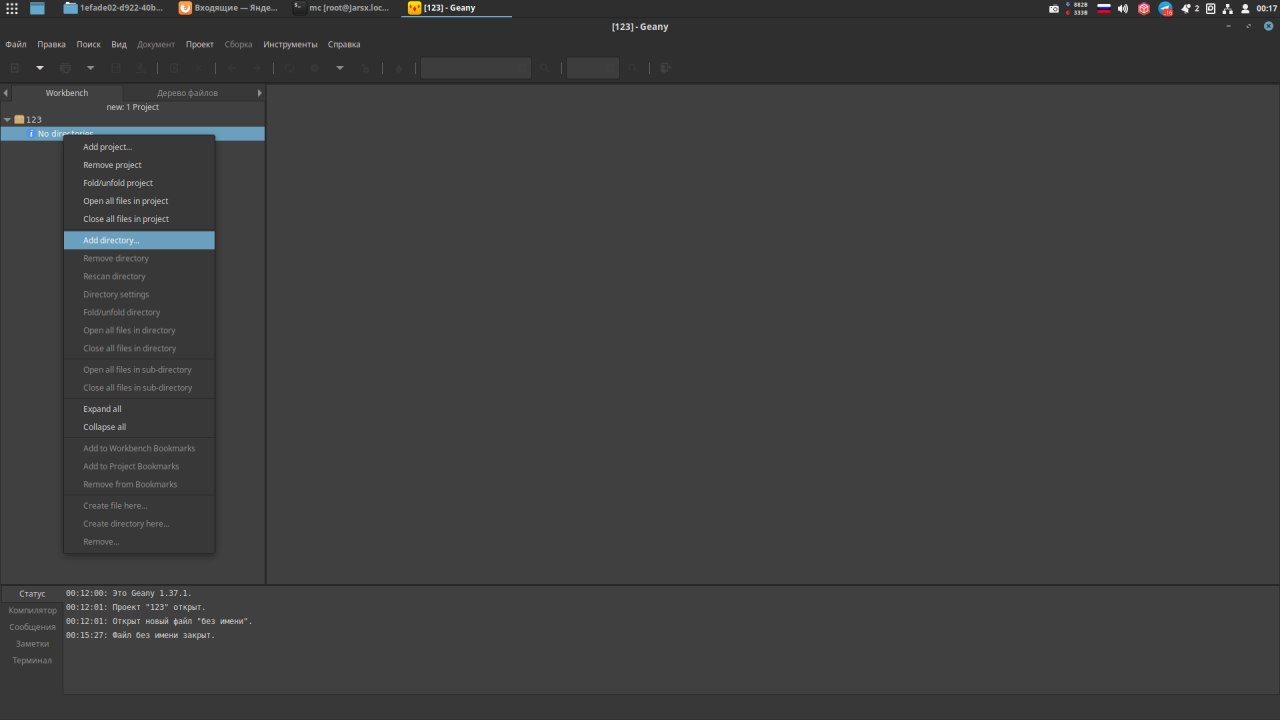
Task: Click log line 'Открыт новый файл "без имени"'
Action: 159,621
